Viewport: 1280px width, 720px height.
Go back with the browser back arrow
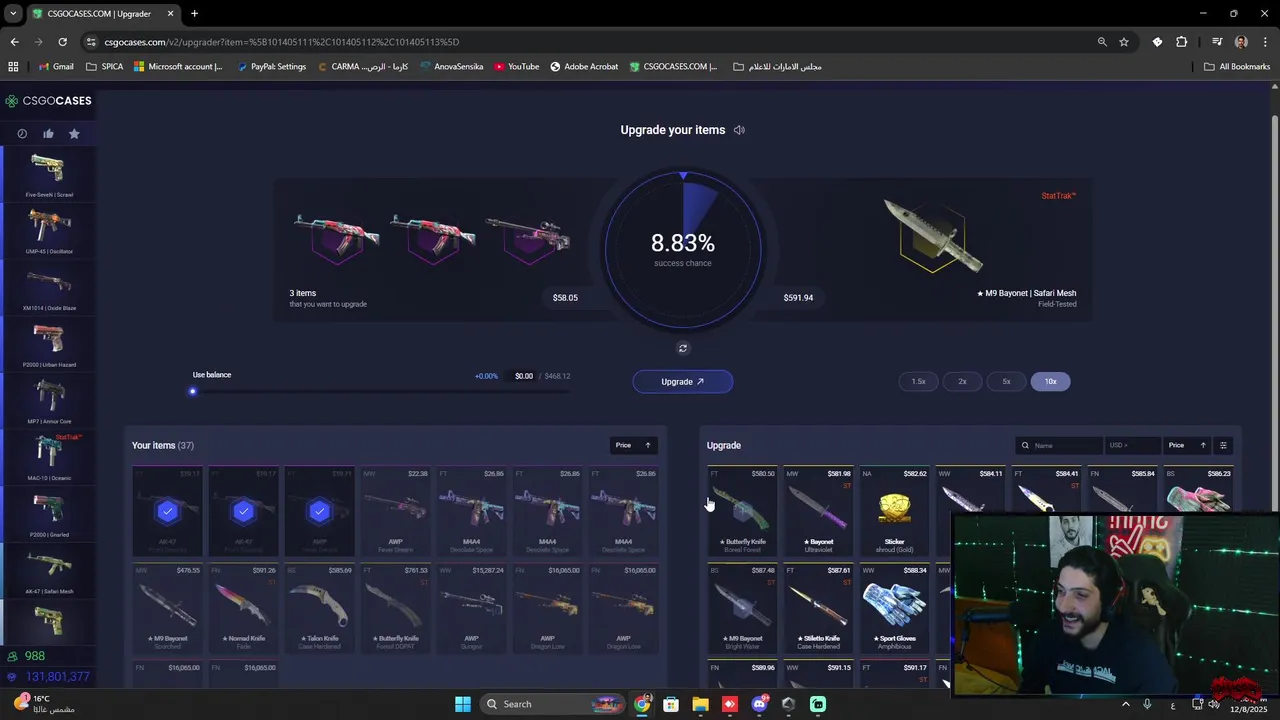click(14, 42)
